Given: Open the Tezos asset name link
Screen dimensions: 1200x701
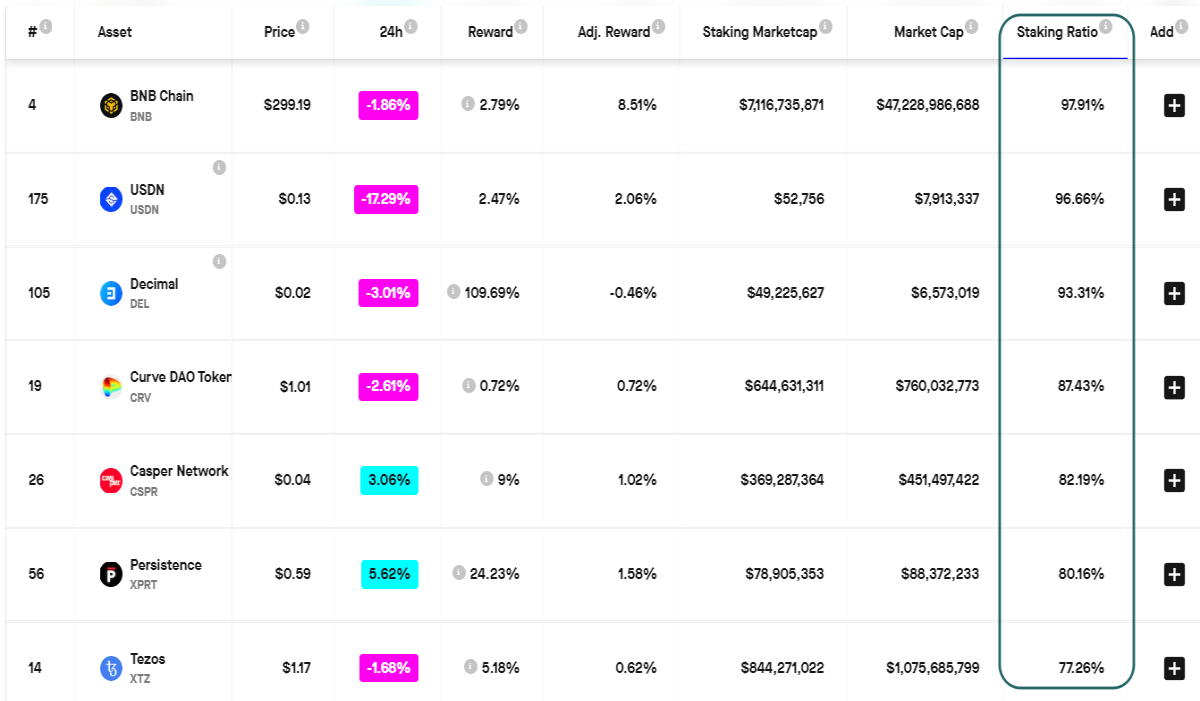Looking at the screenshot, I should tap(147, 659).
